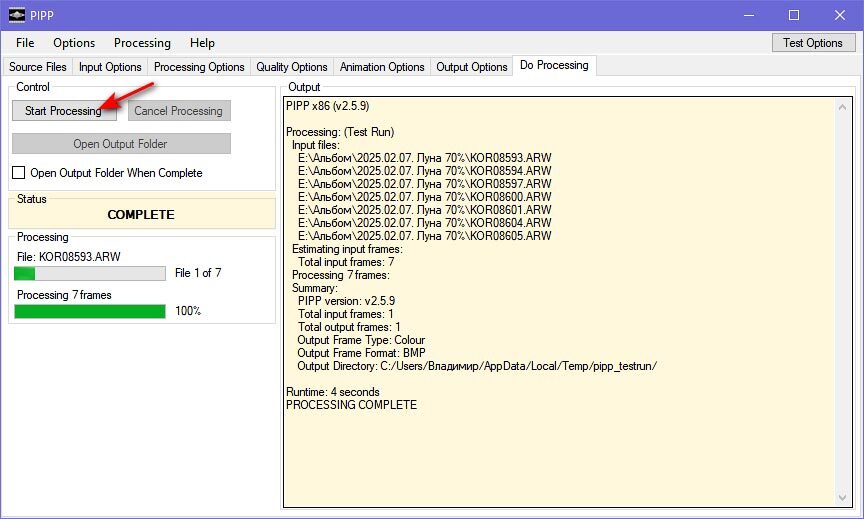Switch to the Quality Options tab
The height and width of the screenshot is (519, 864).
click(291, 67)
